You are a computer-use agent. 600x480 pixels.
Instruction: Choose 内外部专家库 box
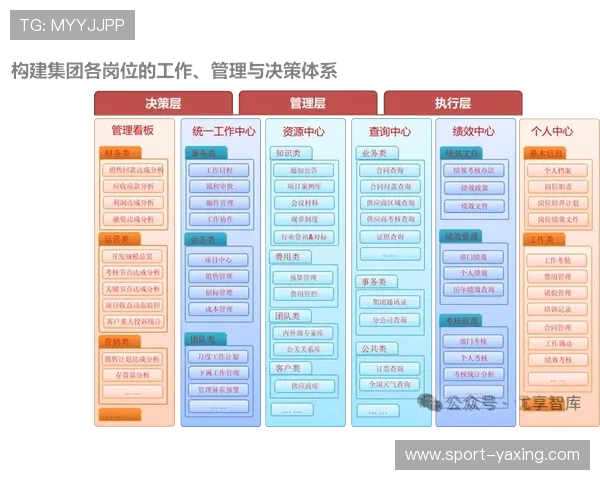click(x=302, y=333)
